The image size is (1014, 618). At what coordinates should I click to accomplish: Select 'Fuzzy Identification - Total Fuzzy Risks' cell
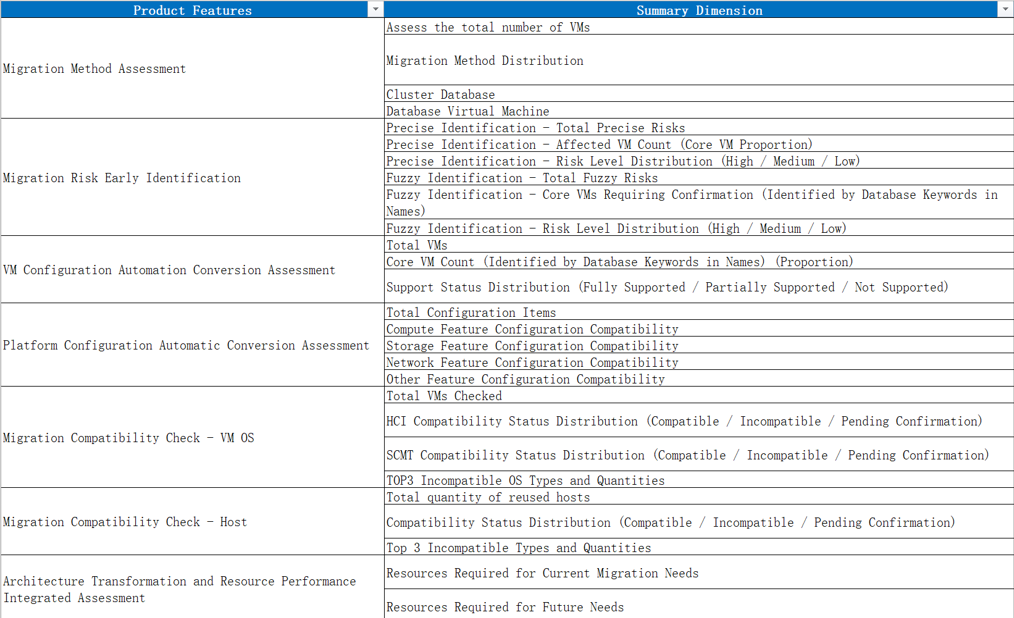point(699,178)
